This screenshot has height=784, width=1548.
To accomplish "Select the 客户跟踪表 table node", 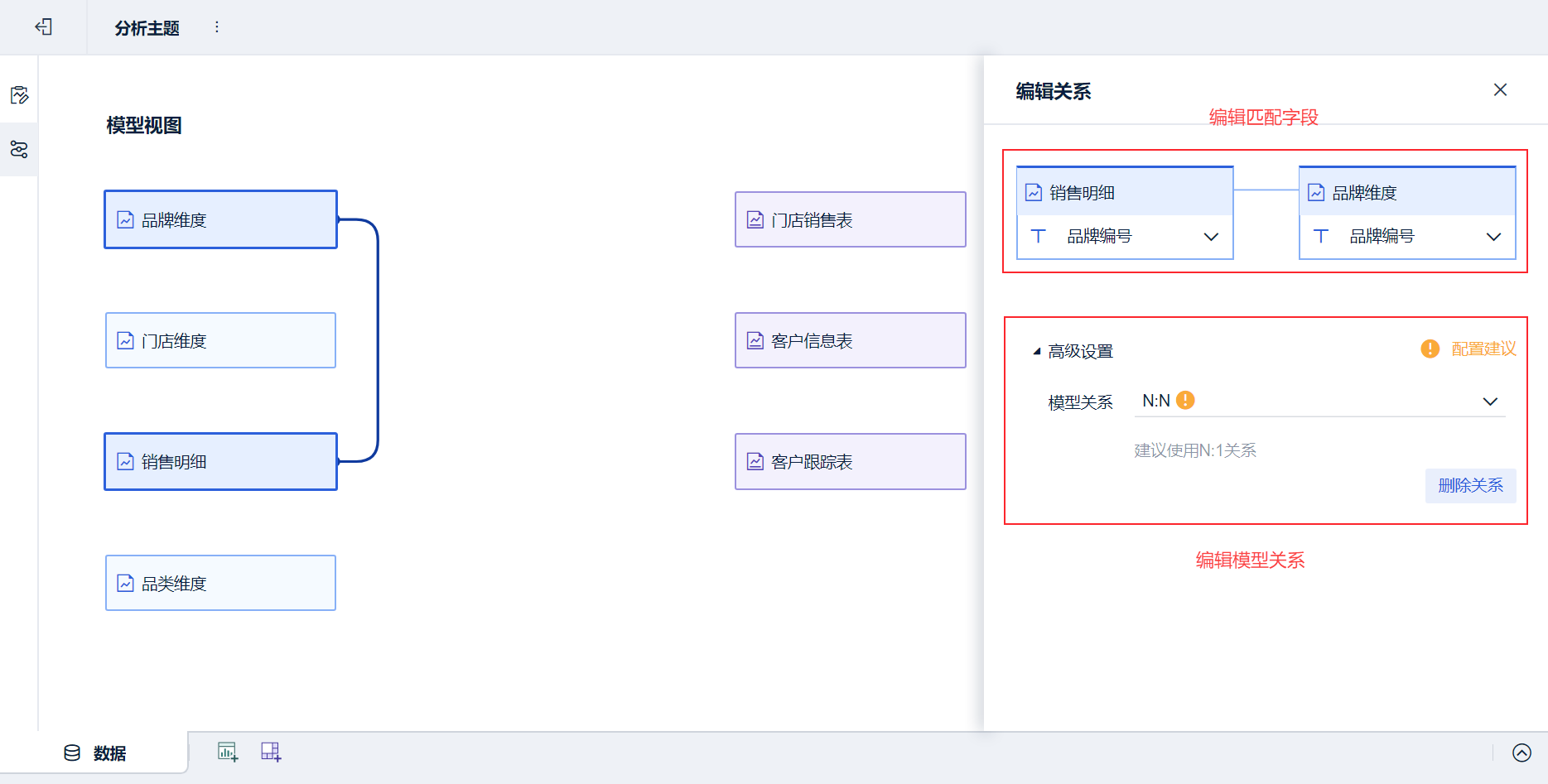I will click(850, 461).
